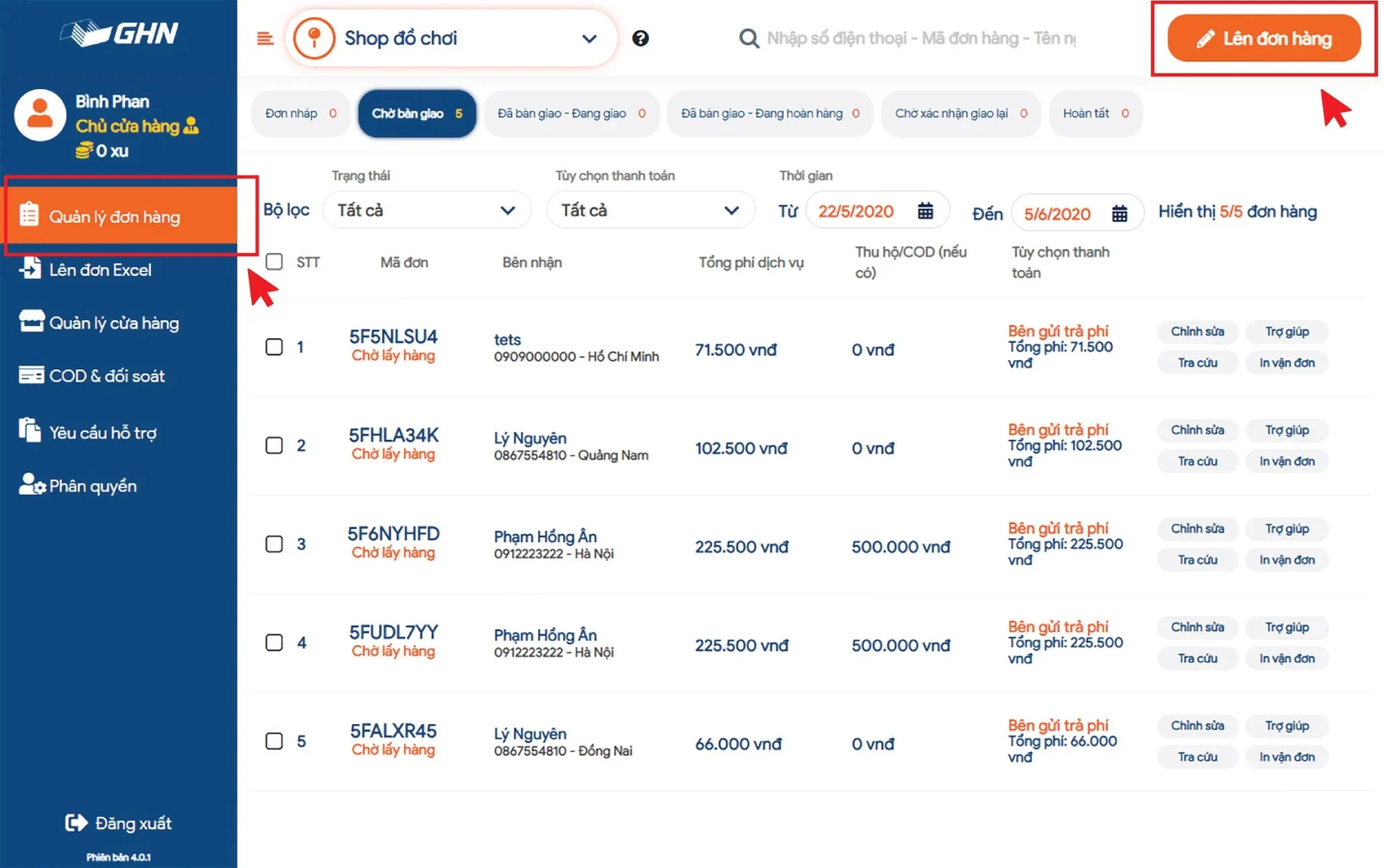Click the hamburger menu icon
The width and height of the screenshot is (1384, 868).
tap(265, 39)
